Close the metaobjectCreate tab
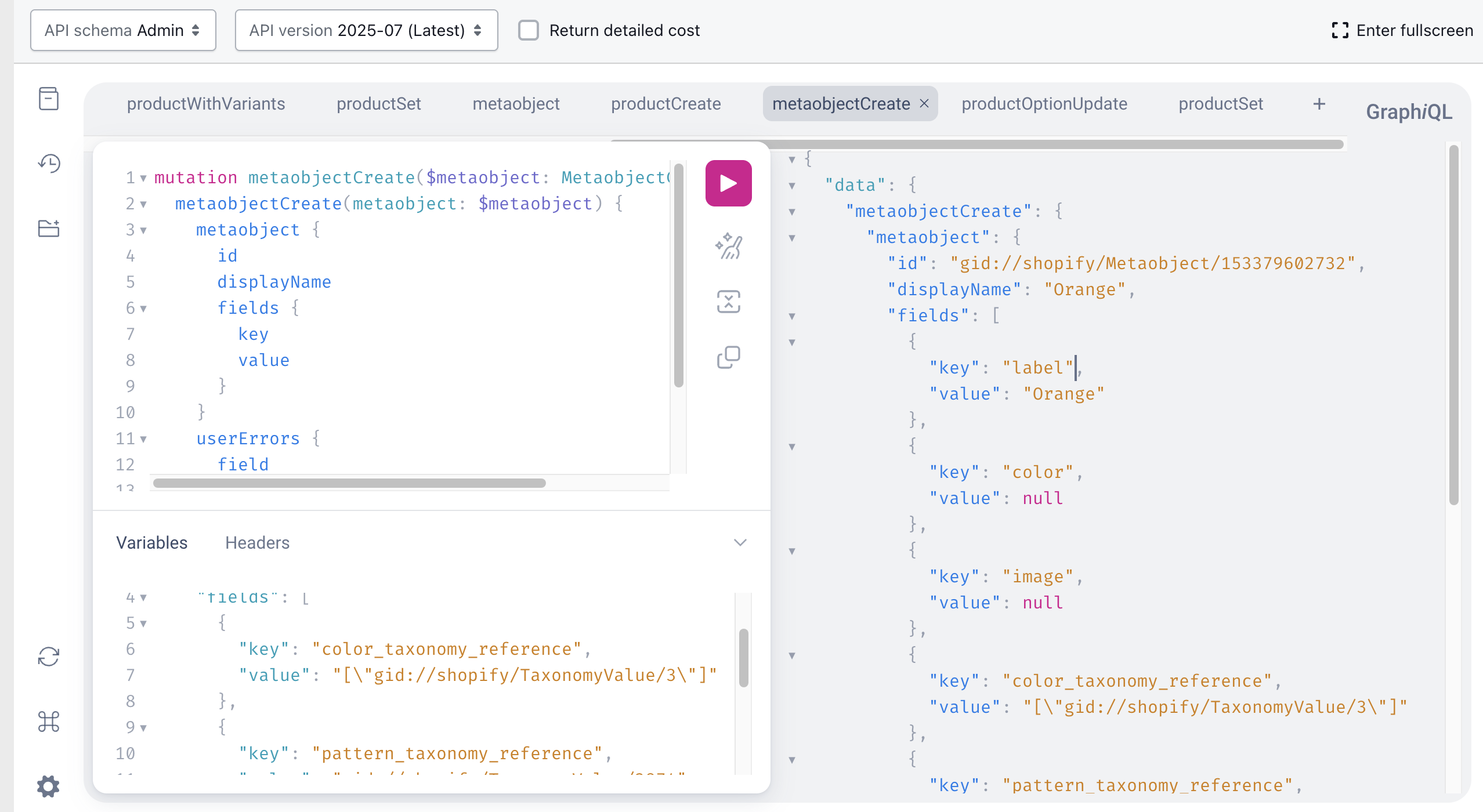Image resolution: width=1483 pixels, height=812 pixels. coord(924,103)
